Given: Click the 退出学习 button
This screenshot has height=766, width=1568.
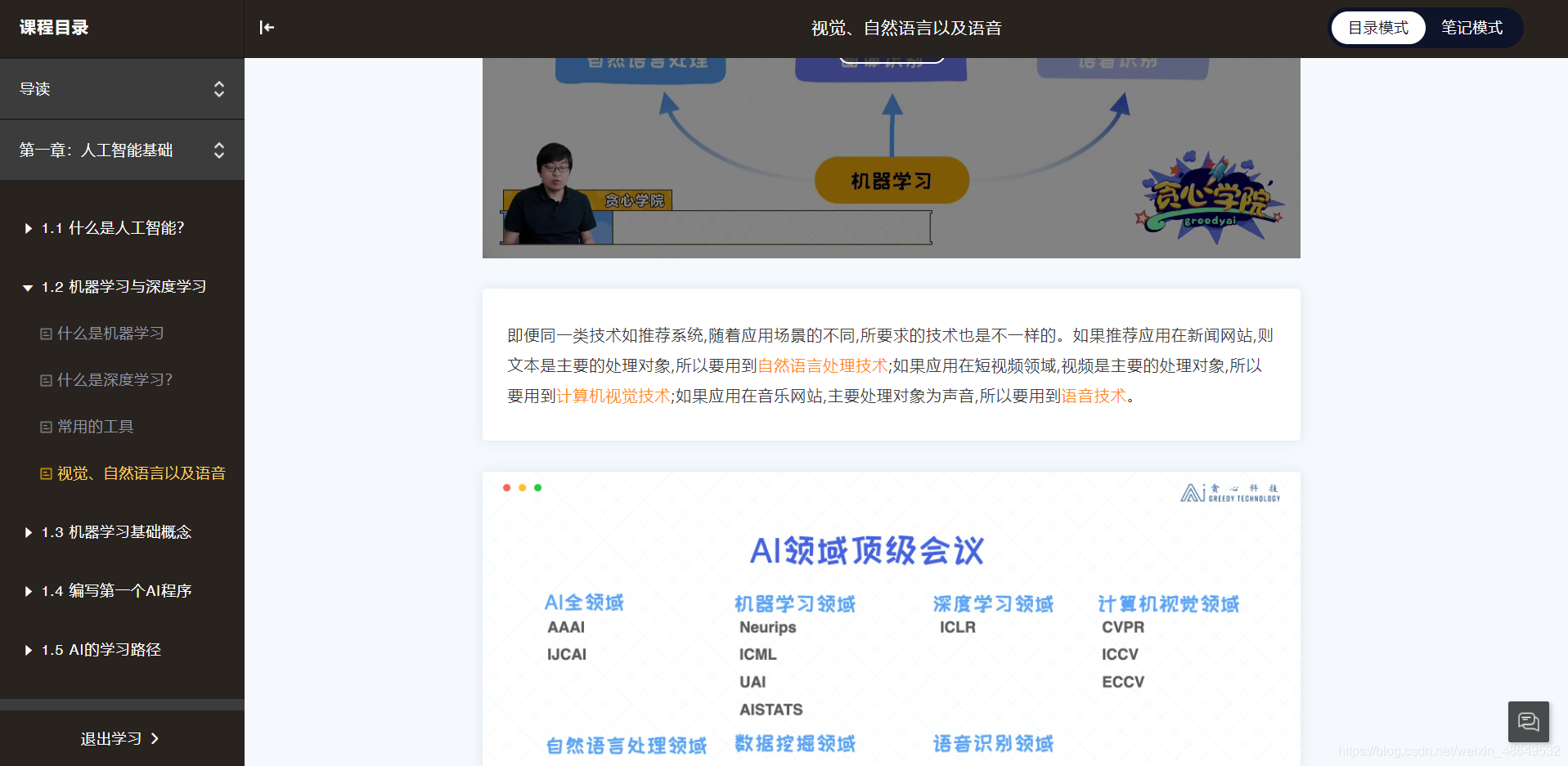Looking at the screenshot, I should pyautogui.click(x=121, y=738).
